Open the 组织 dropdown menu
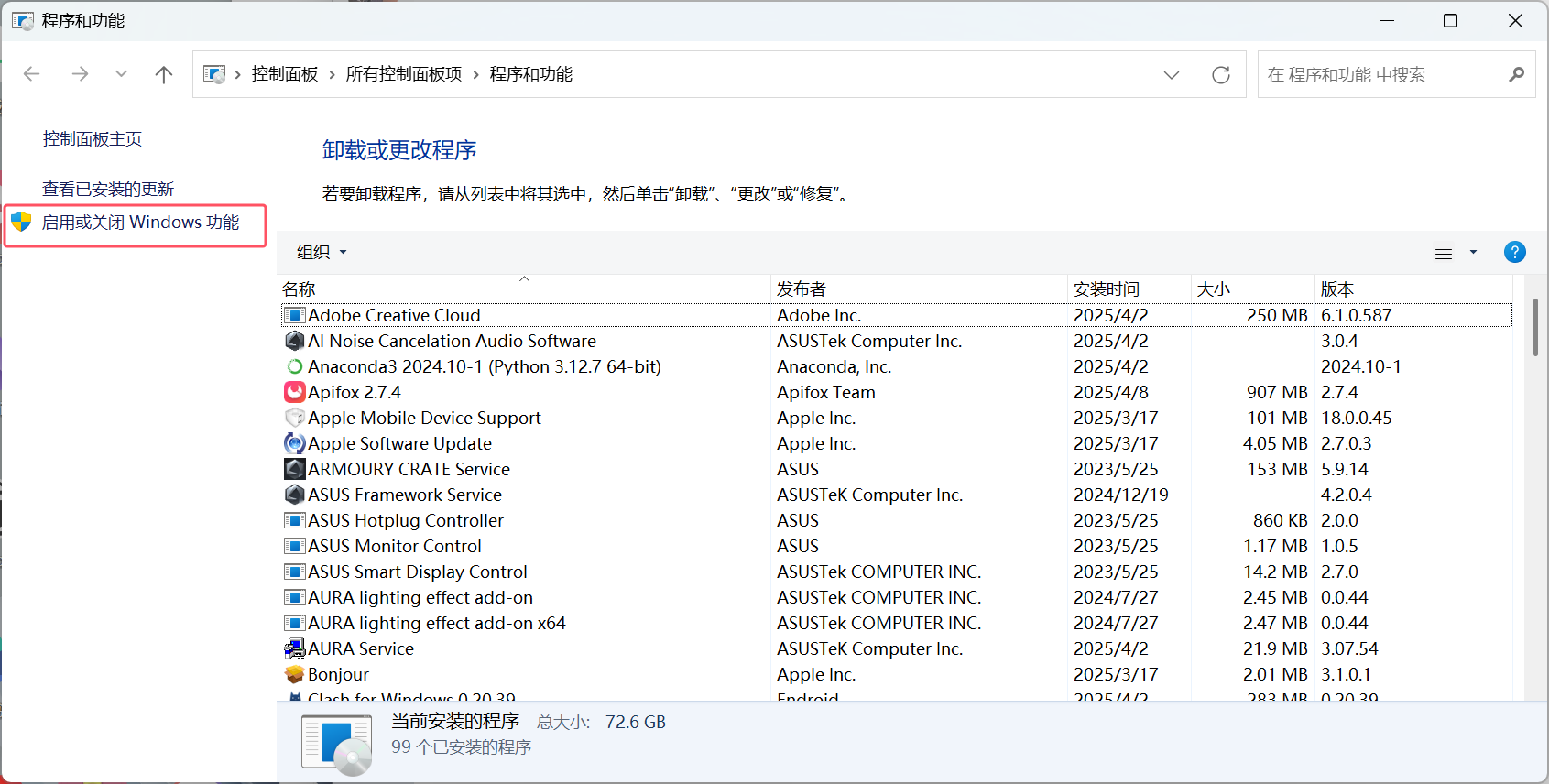The height and width of the screenshot is (784, 1549). 322,252
